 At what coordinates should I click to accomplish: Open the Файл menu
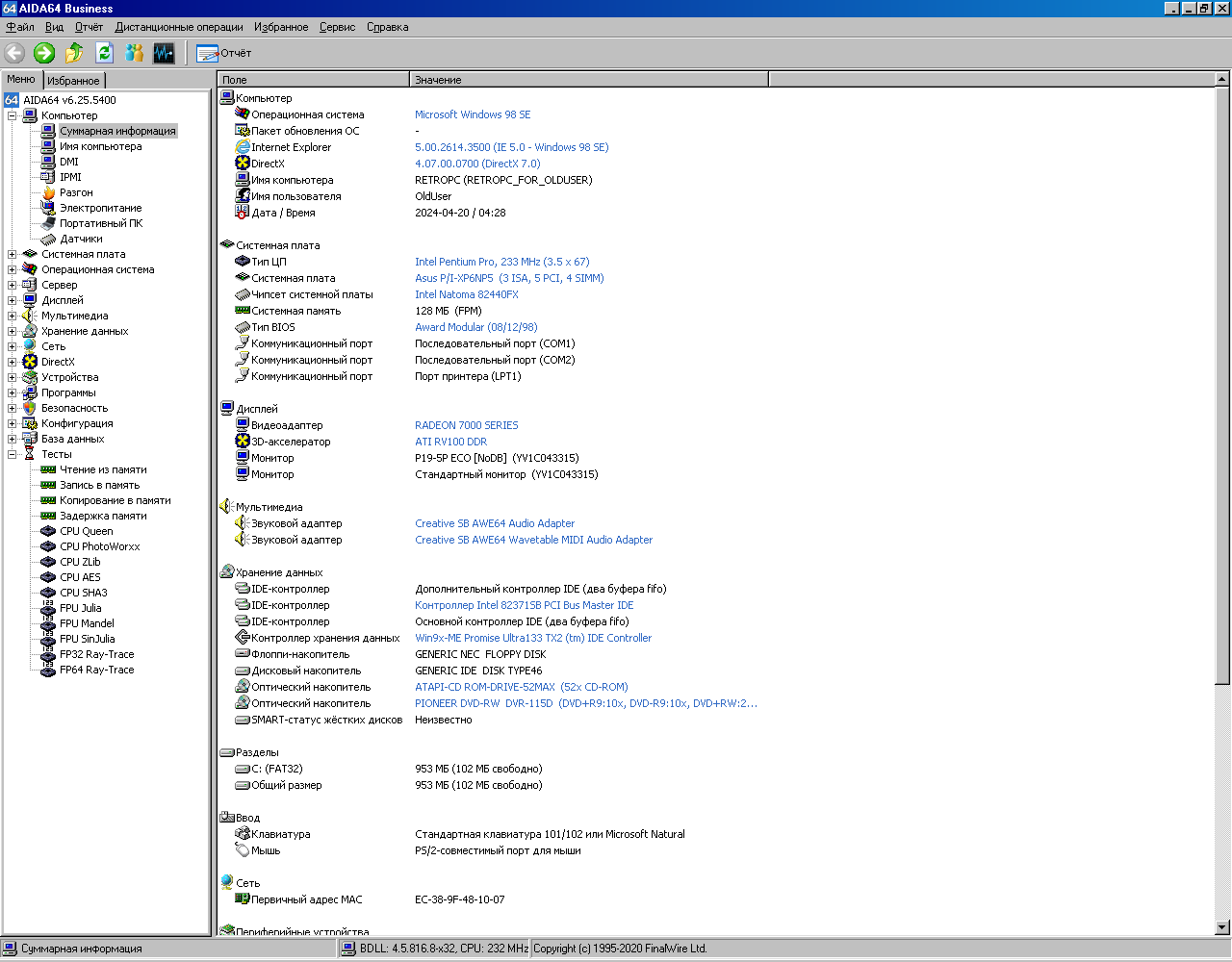tap(20, 27)
